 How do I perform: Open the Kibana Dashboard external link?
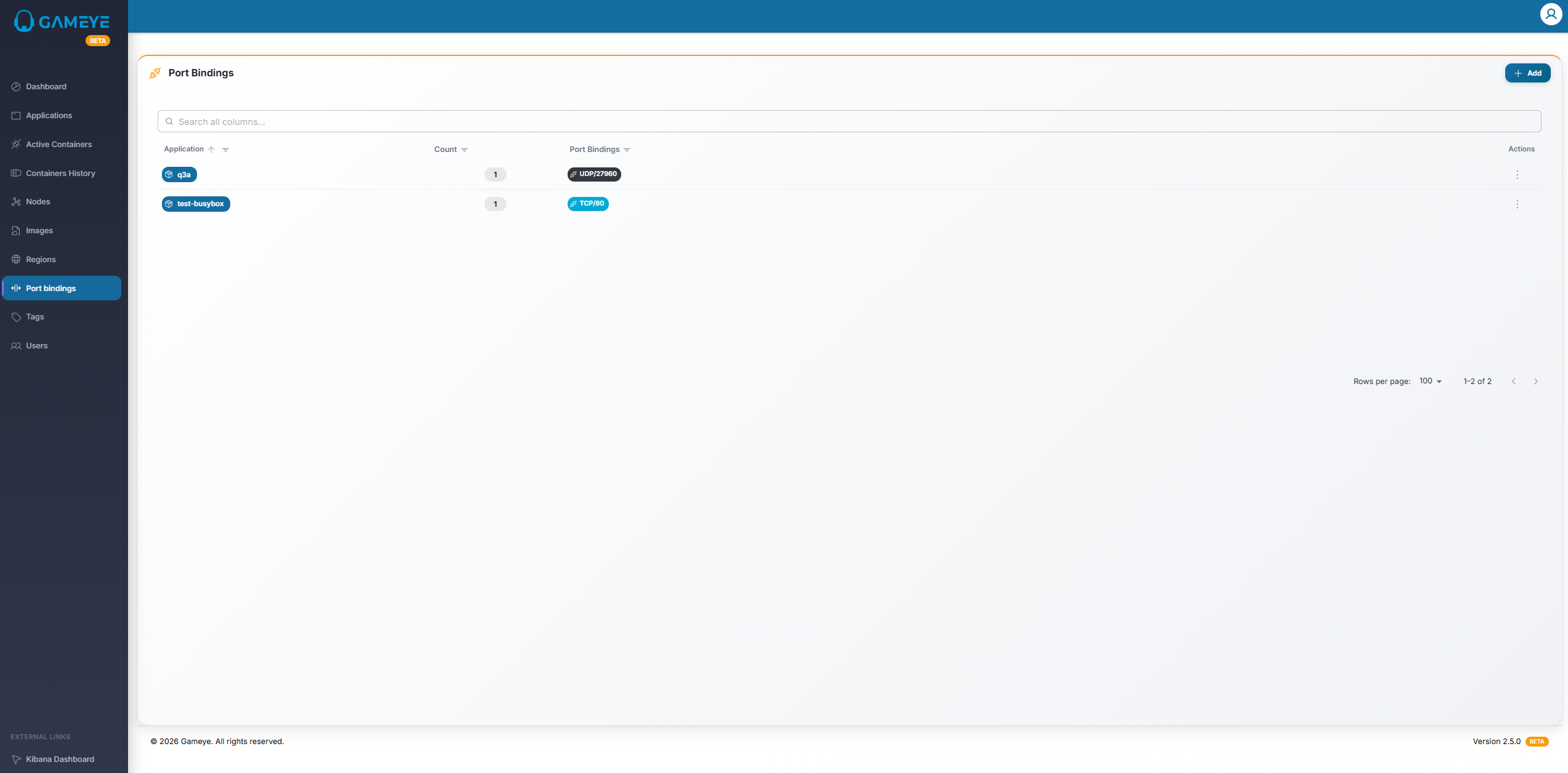[x=60, y=759]
